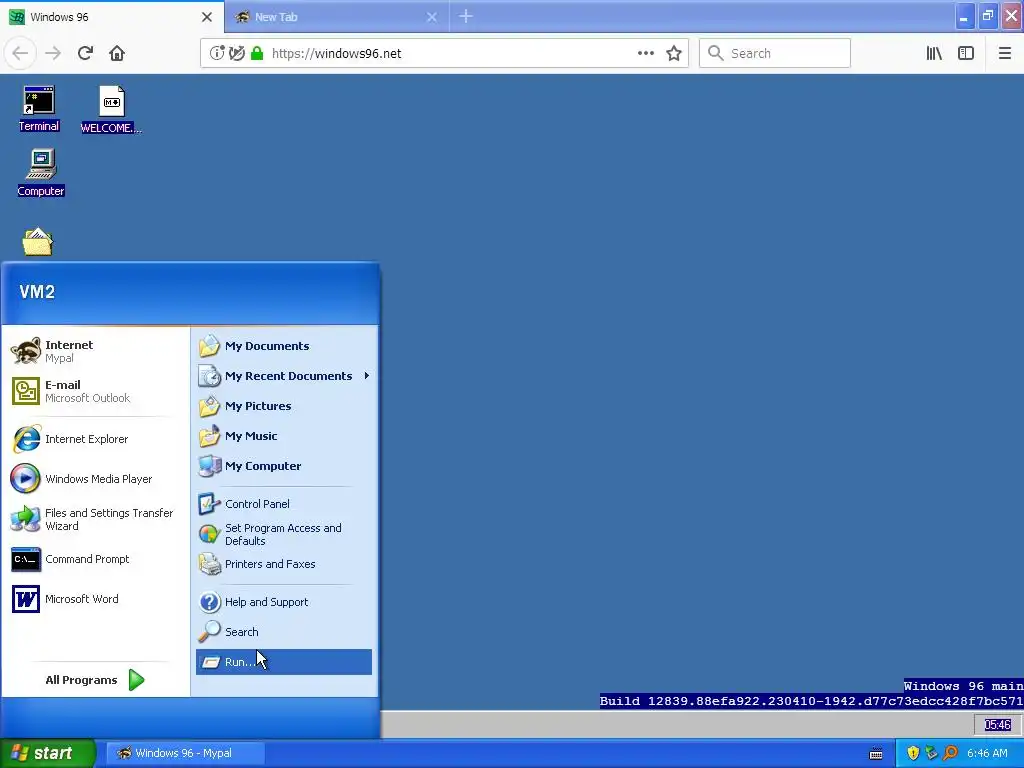
Task: Click the Windows start button
Action: 48,753
